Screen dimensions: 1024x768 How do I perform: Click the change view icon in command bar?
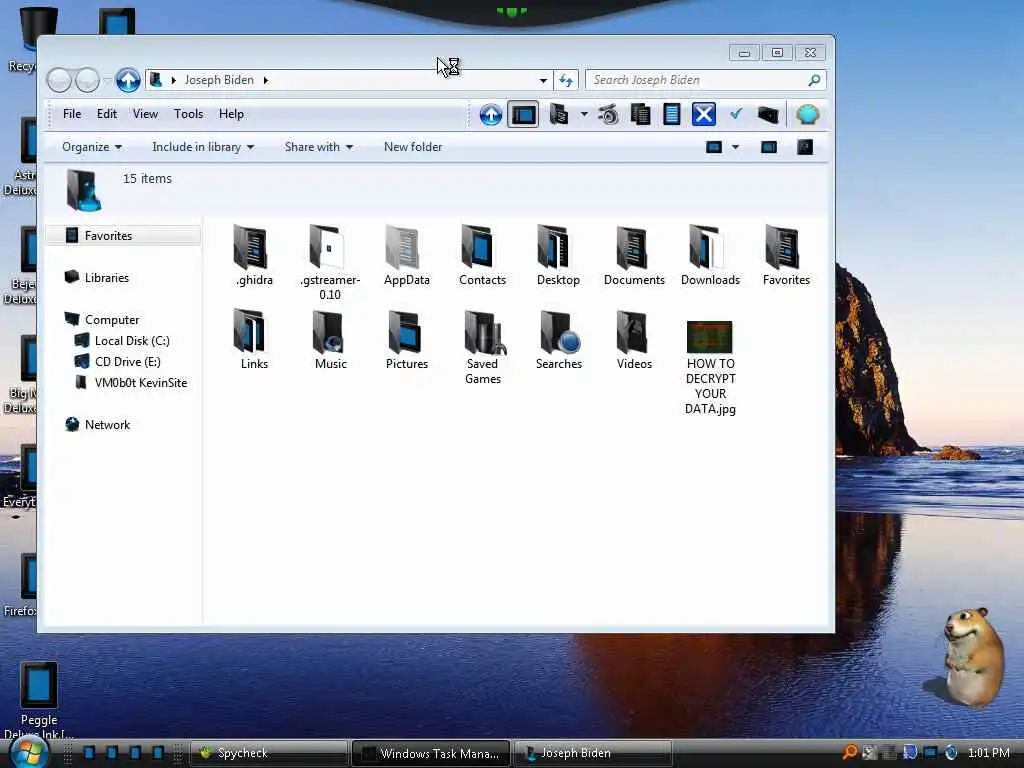[x=714, y=147]
